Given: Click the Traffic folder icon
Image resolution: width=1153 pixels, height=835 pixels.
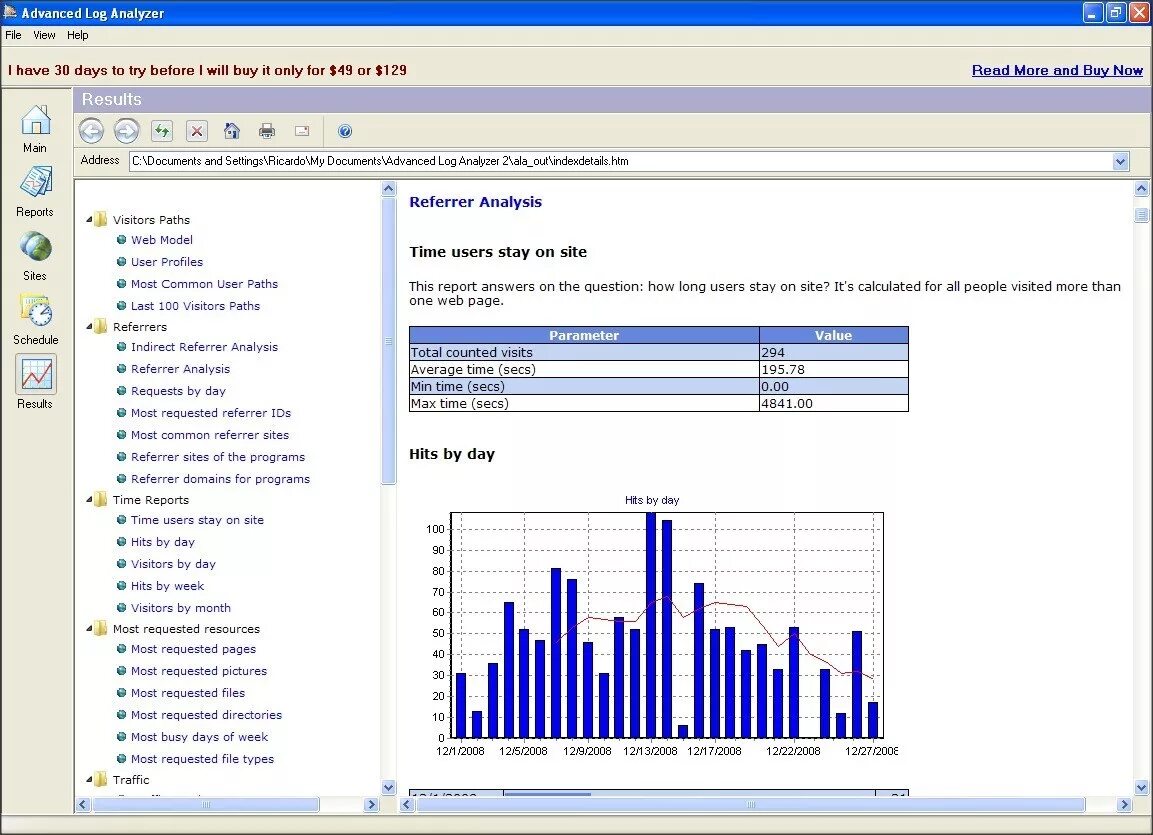Looking at the screenshot, I should tap(101, 779).
